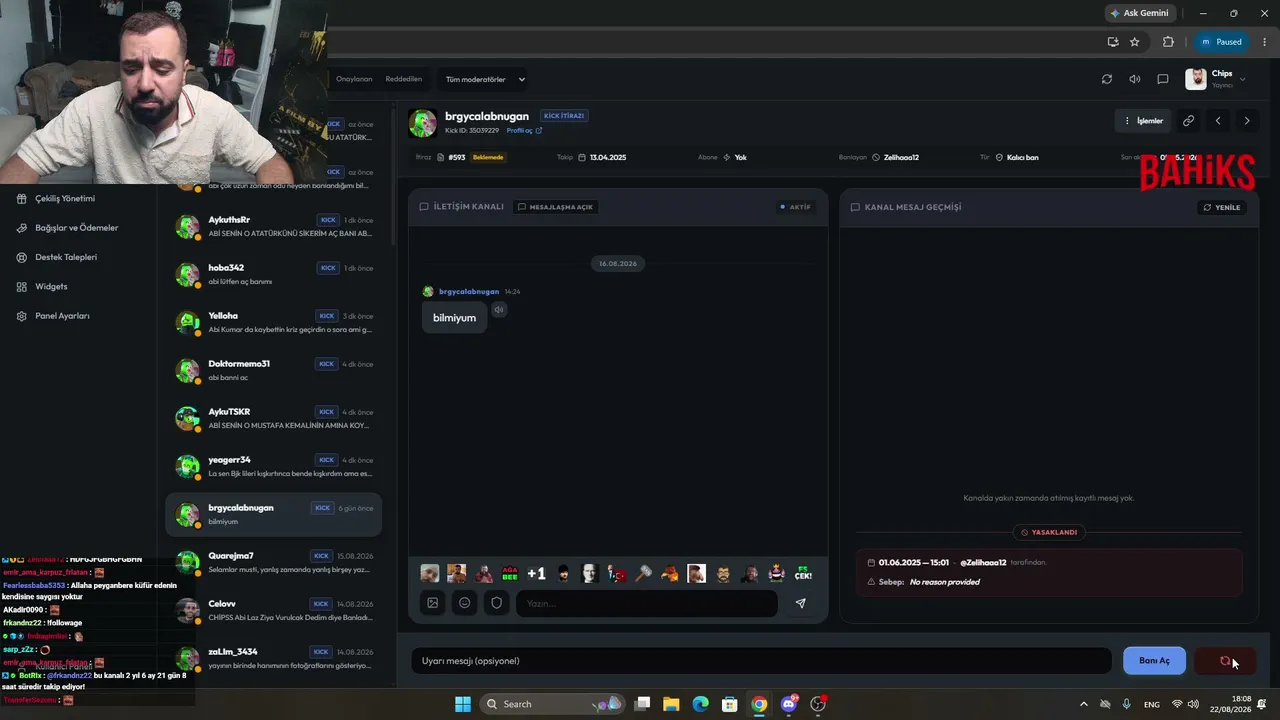
Task: Select the hoba342 appeal in list
Action: [x=274, y=274]
